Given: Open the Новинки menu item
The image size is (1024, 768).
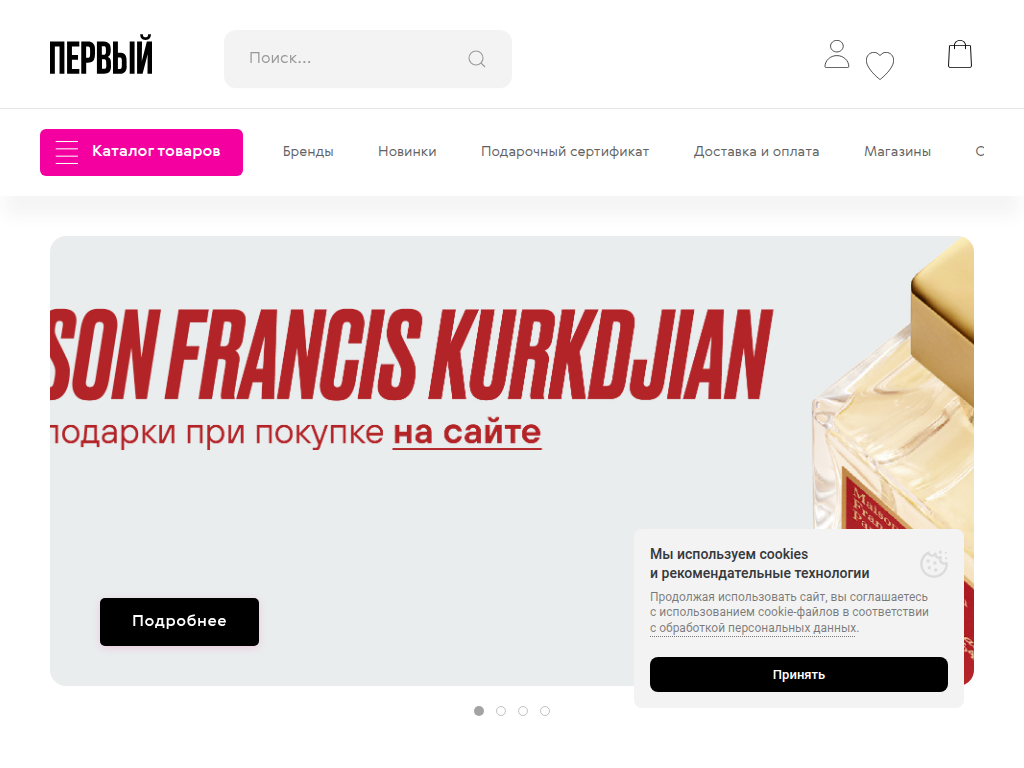Looking at the screenshot, I should pyautogui.click(x=407, y=152).
